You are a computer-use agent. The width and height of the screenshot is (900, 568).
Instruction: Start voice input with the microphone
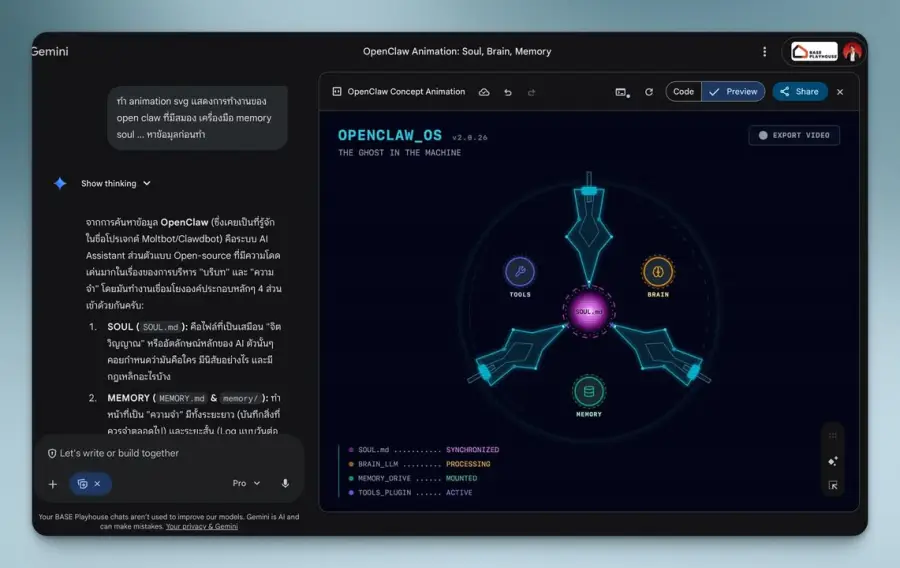click(x=285, y=483)
